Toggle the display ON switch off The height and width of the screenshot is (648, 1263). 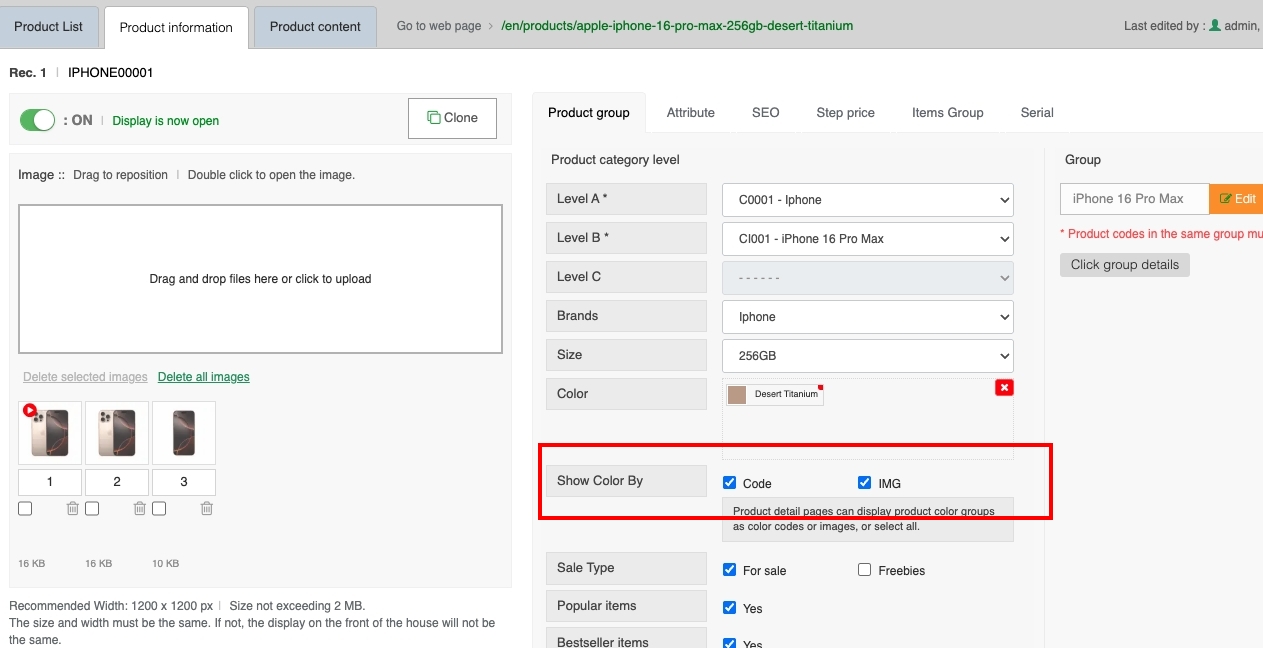pos(38,120)
